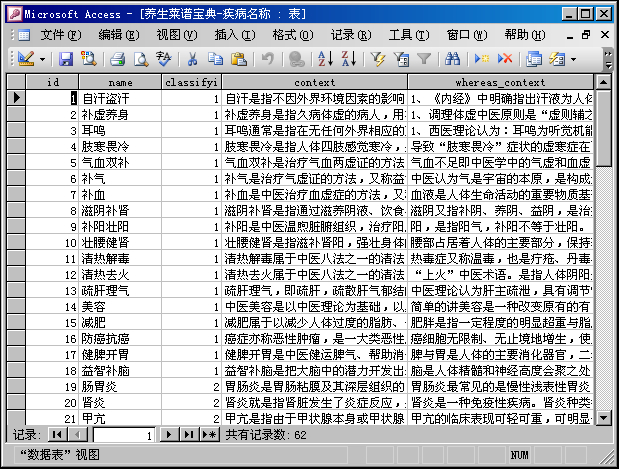Select the context column header
This screenshot has height=469, width=619.
tap(315, 82)
